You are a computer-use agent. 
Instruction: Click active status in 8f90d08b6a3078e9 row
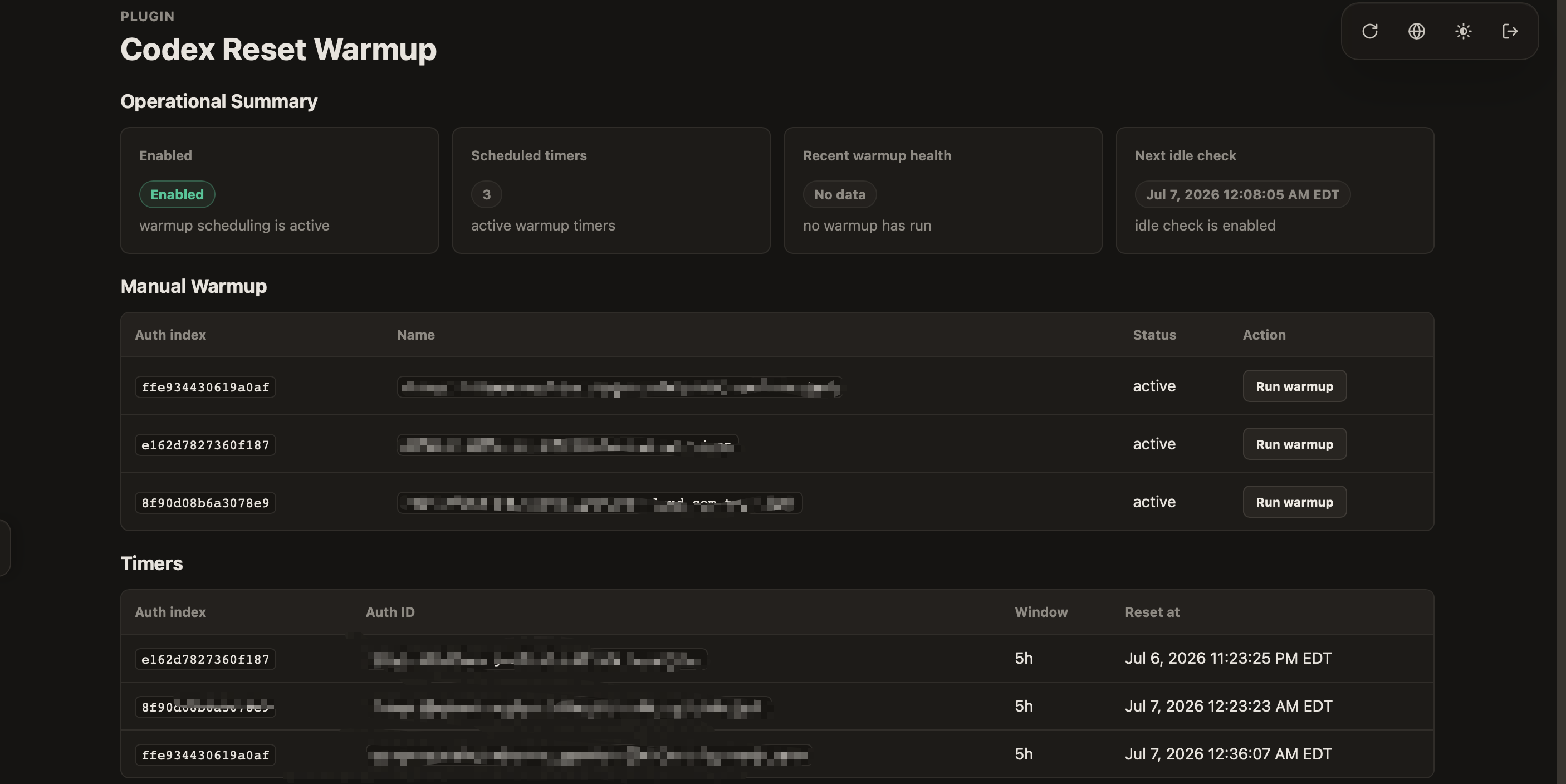1154,501
